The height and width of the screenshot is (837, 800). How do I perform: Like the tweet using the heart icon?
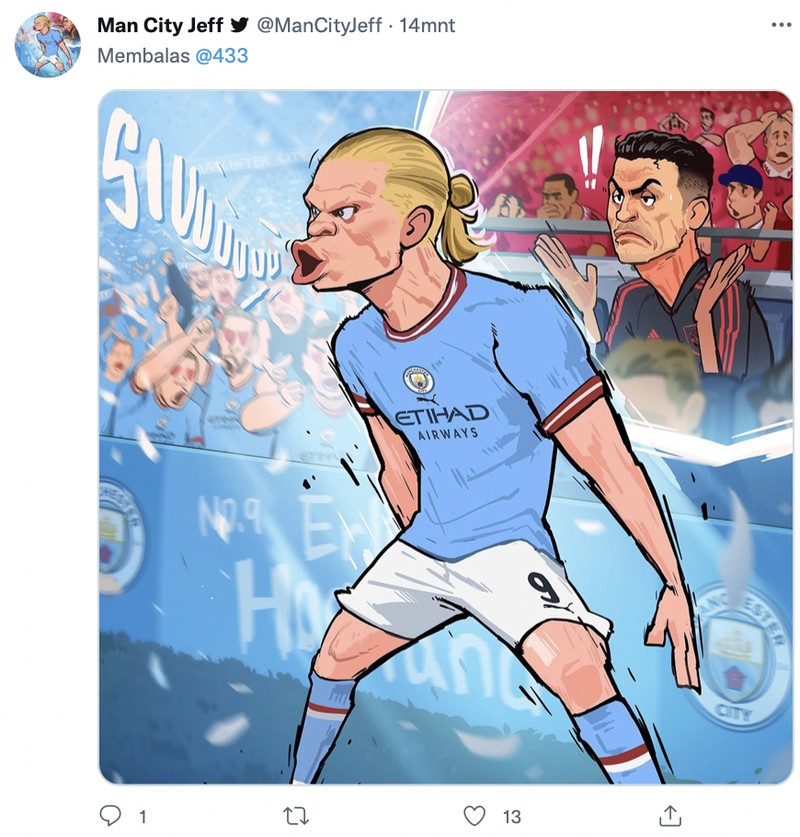[473, 818]
